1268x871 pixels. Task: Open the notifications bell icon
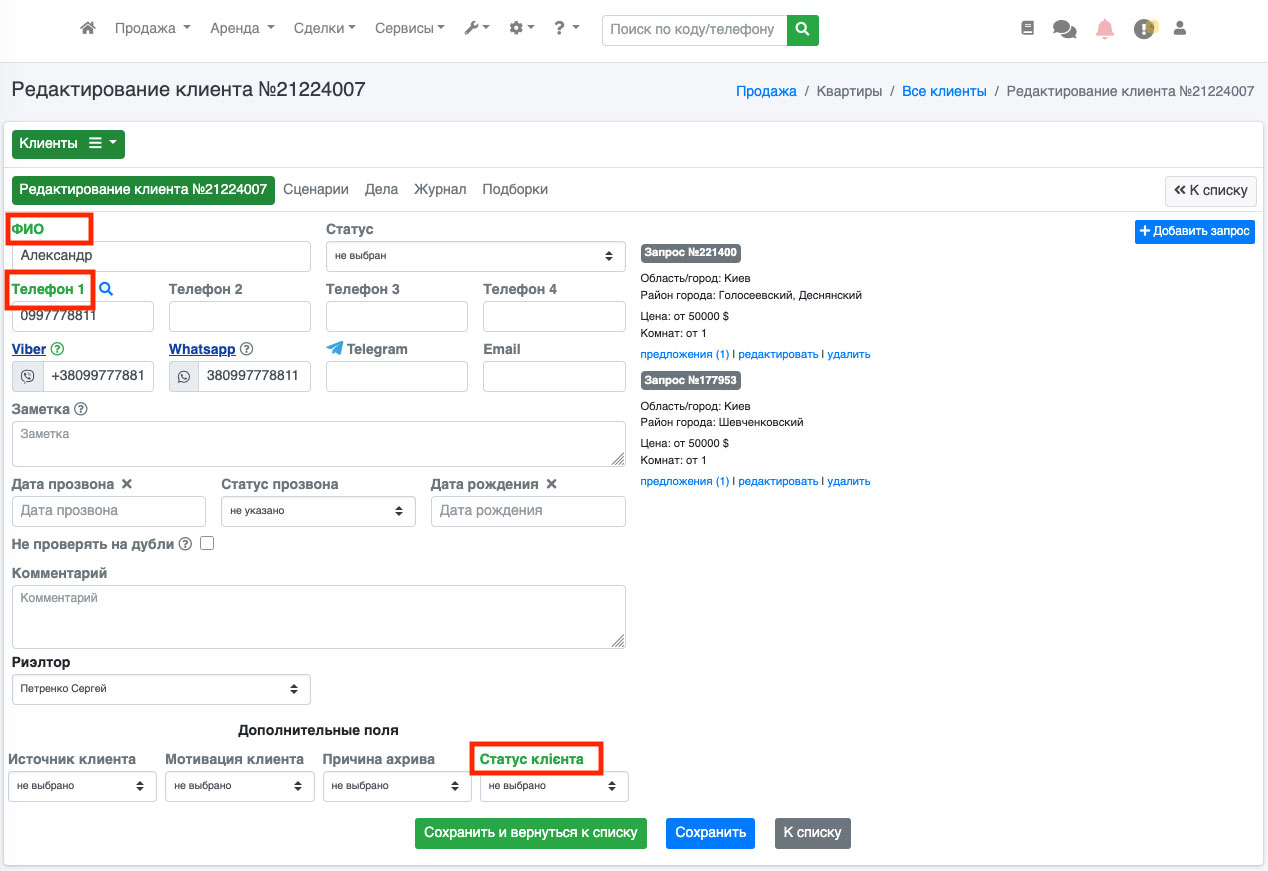tap(1104, 29)
